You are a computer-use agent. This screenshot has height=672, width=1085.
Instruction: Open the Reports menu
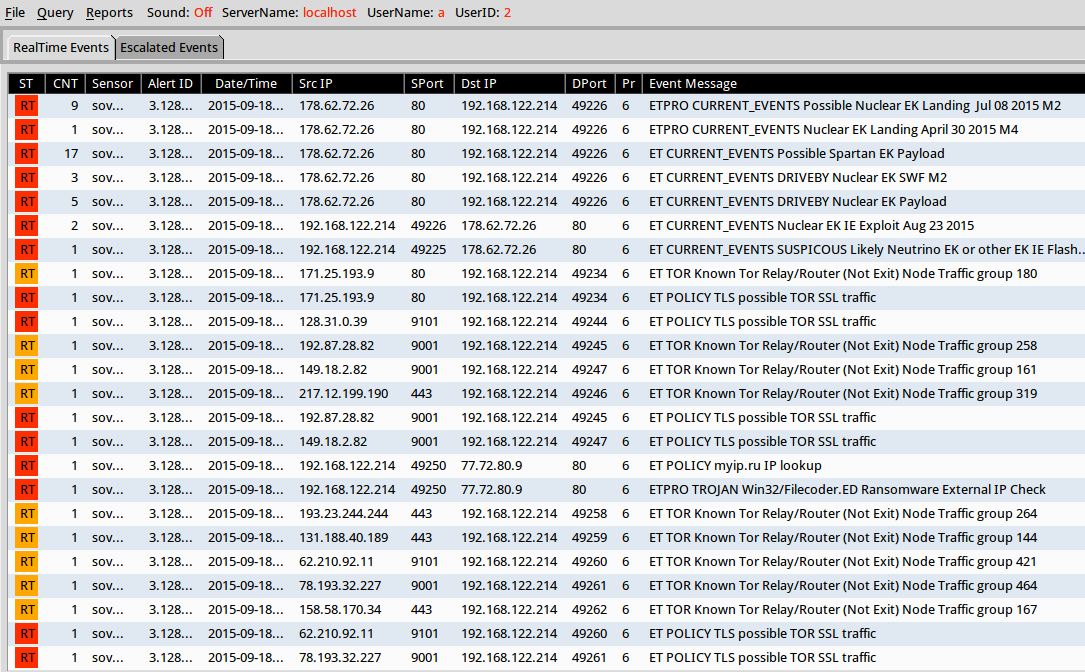click(109, 13)
